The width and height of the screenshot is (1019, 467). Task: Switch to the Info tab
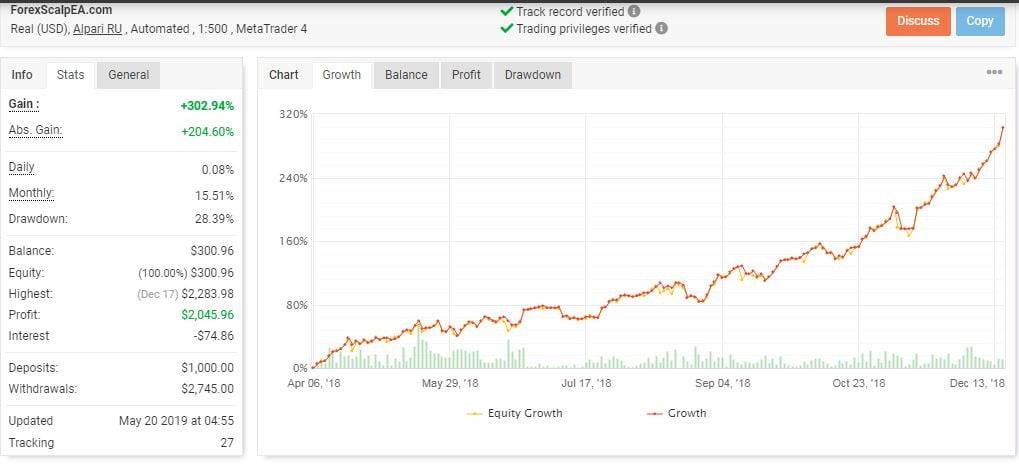[x=22, y=75]
